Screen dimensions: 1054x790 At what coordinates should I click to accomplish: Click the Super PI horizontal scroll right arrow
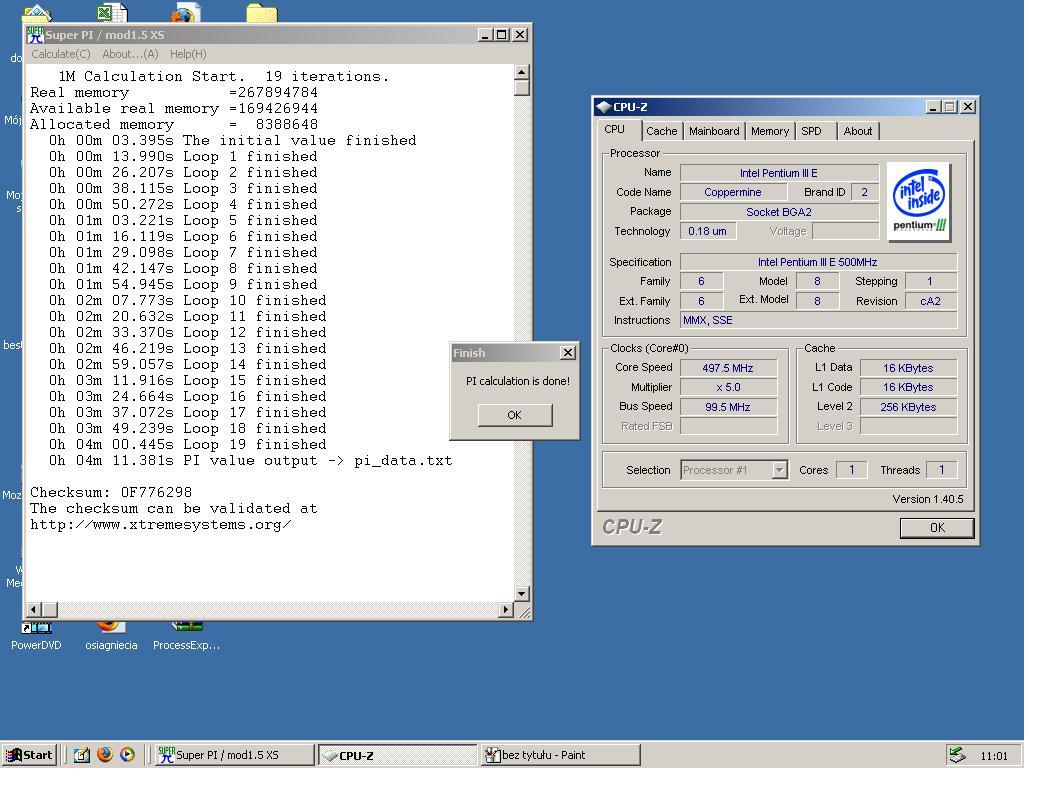coord(505,610)
